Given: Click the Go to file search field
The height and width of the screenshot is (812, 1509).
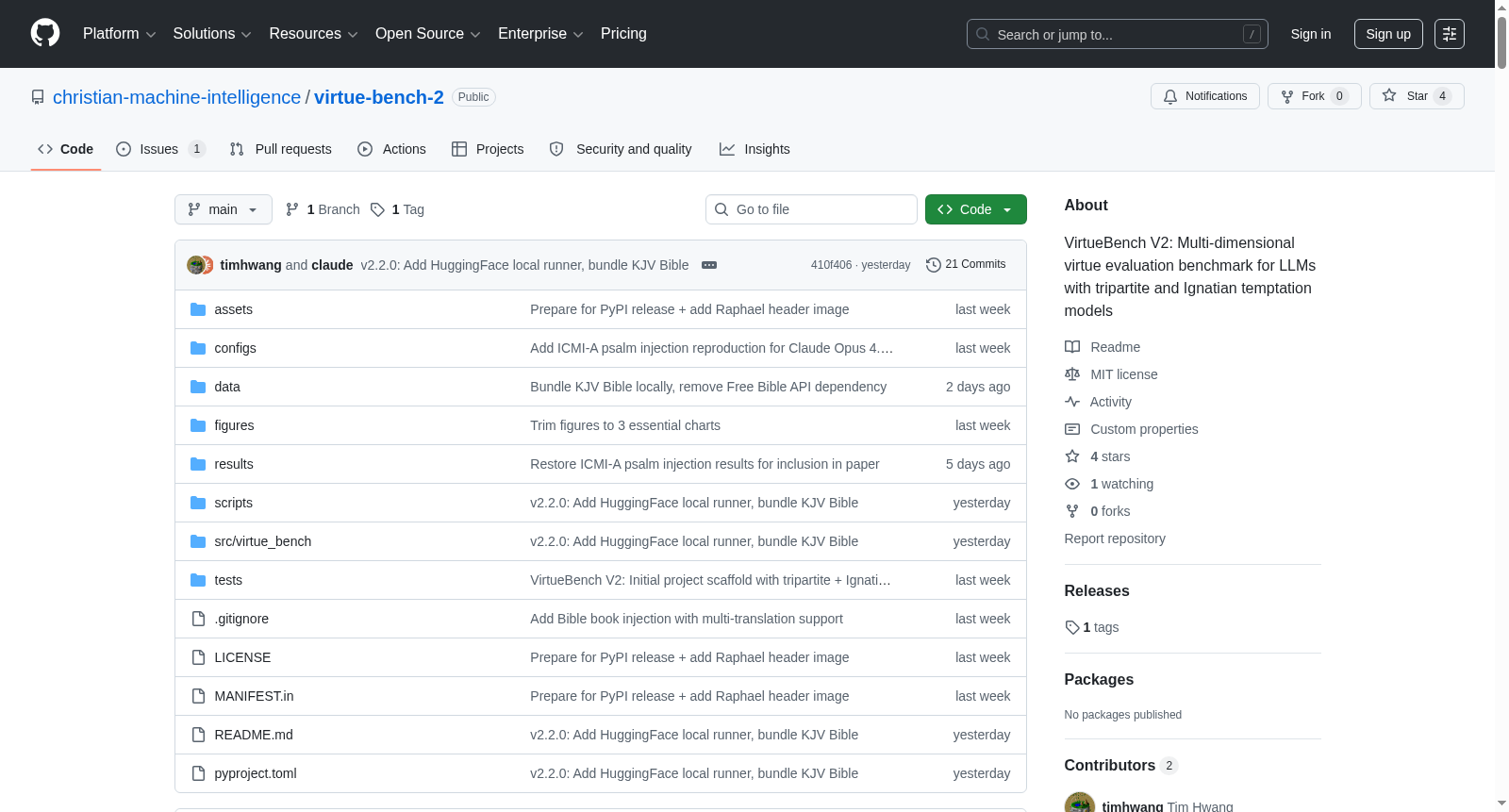Looking at the screenshot, I should pyautogui.click(x=811, y=209).
